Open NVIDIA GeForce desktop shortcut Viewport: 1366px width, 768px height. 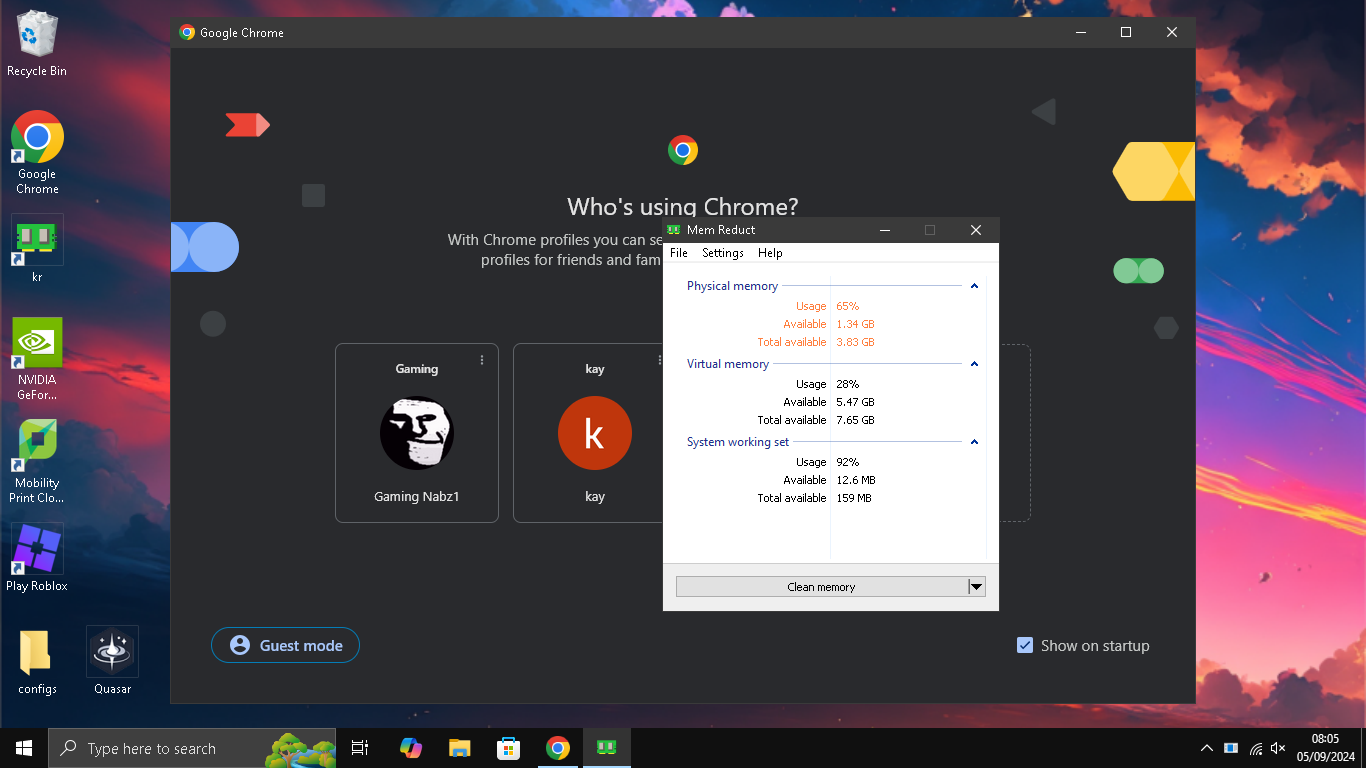(x=37, y=359)
